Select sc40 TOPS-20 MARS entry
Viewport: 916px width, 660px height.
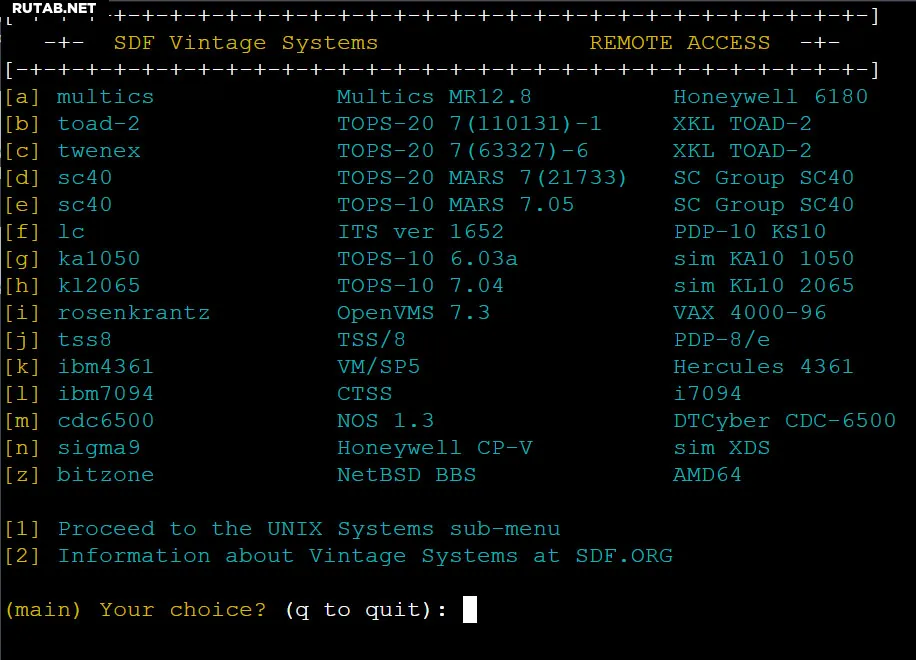pyautogui.click(x=84, y=178)
